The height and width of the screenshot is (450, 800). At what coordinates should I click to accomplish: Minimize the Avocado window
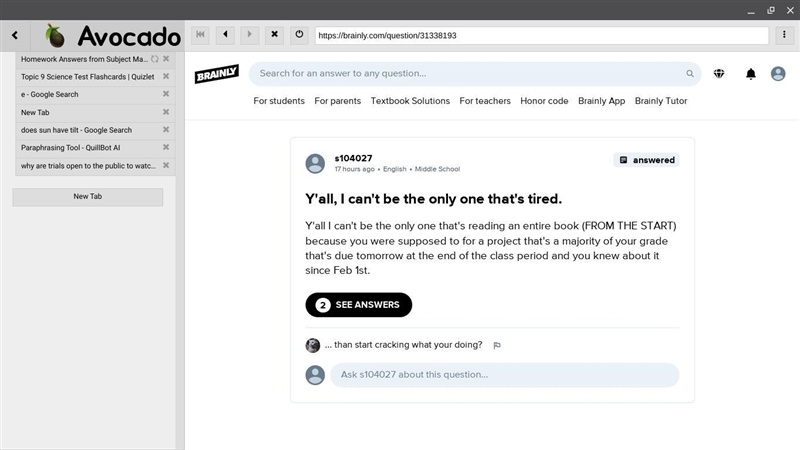(x=751, y=10)
